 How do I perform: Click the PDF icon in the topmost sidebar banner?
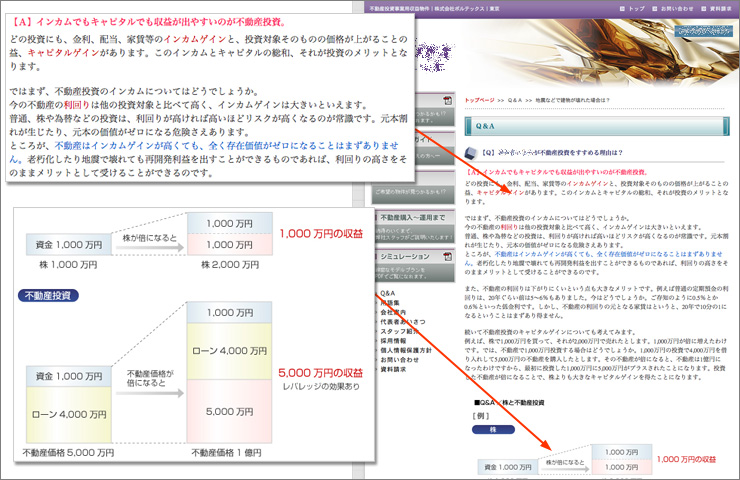447,100
